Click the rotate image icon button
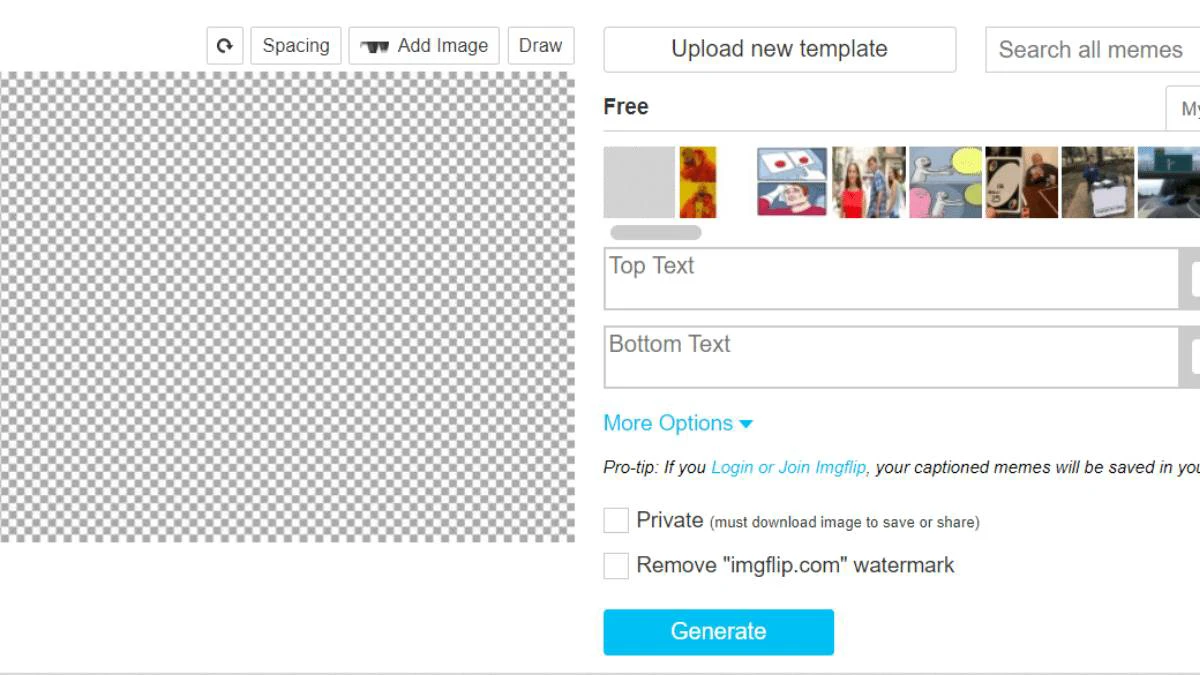The width and height of the screenshot is (1200, 675). (x=225, y=46)
